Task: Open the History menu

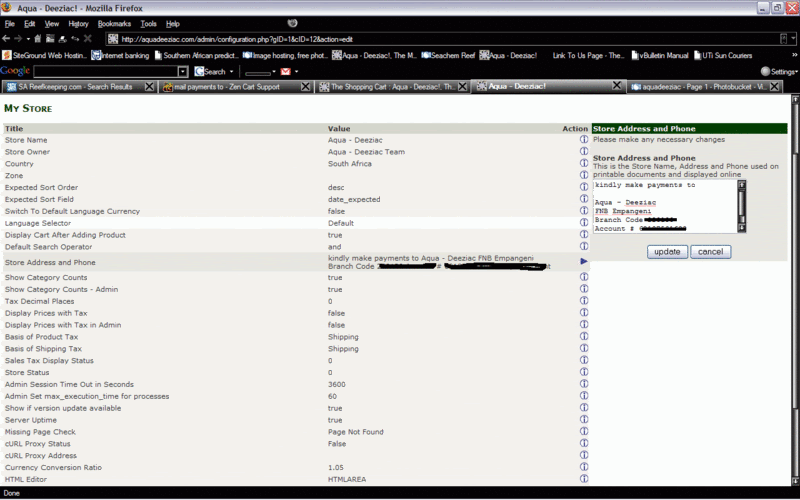Action: point(78,23)
